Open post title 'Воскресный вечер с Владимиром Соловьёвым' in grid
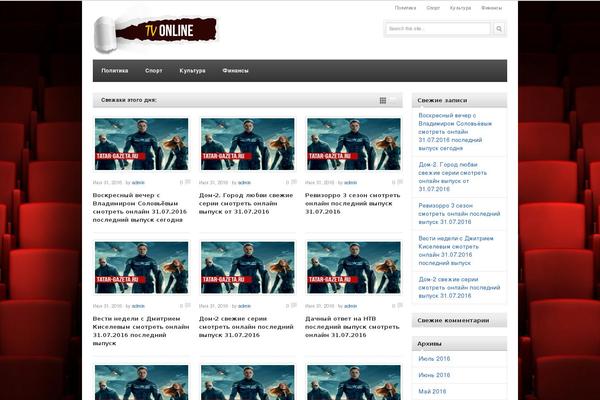Image resolution: width=600 pixels, height=400 pixels. click(x=140, y=207)
